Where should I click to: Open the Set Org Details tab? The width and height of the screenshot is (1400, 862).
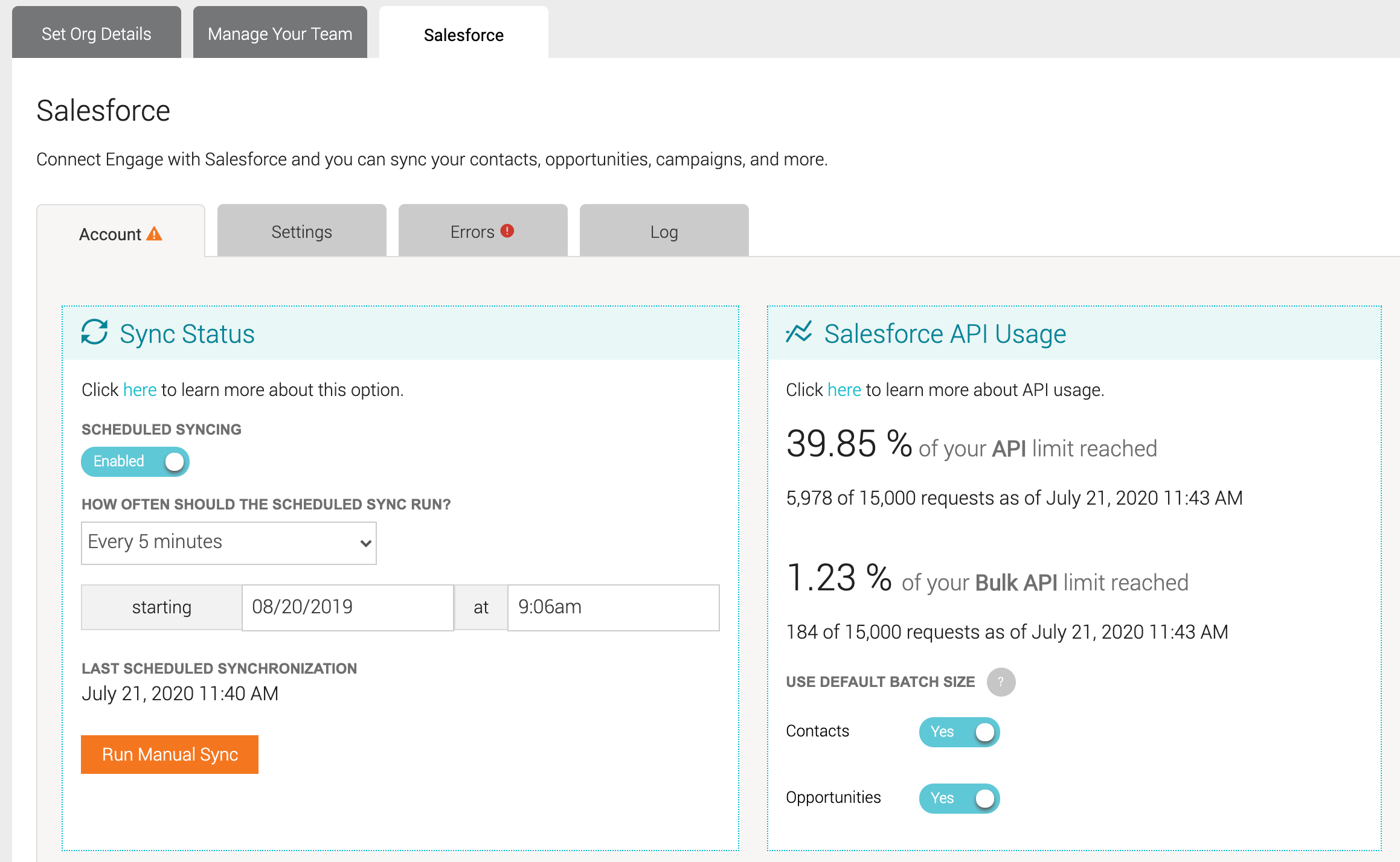pos(97,33)
